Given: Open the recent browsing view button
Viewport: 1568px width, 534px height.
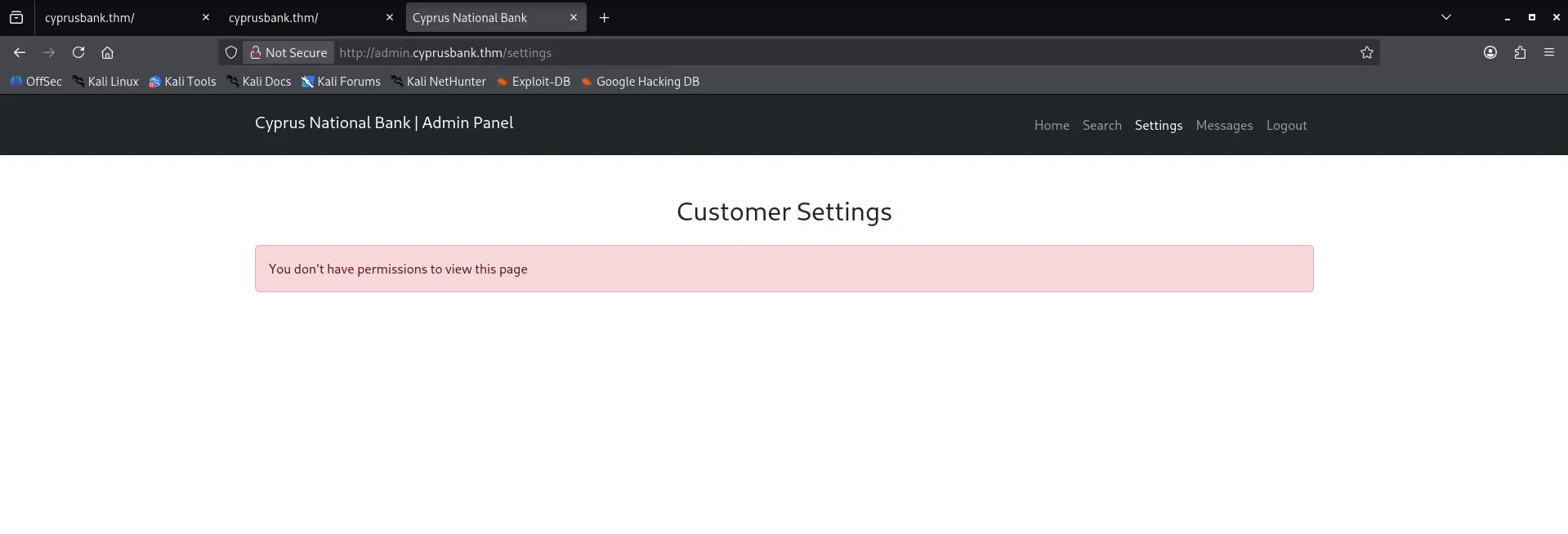Looking at the screenshot, I should (x=16, y=17).
